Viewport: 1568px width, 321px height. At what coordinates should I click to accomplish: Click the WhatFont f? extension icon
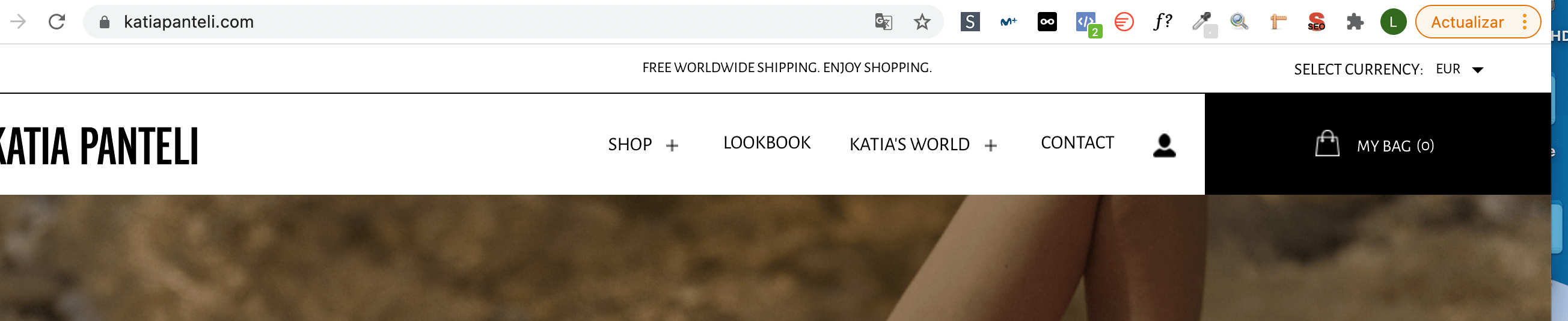point(1162,22)
